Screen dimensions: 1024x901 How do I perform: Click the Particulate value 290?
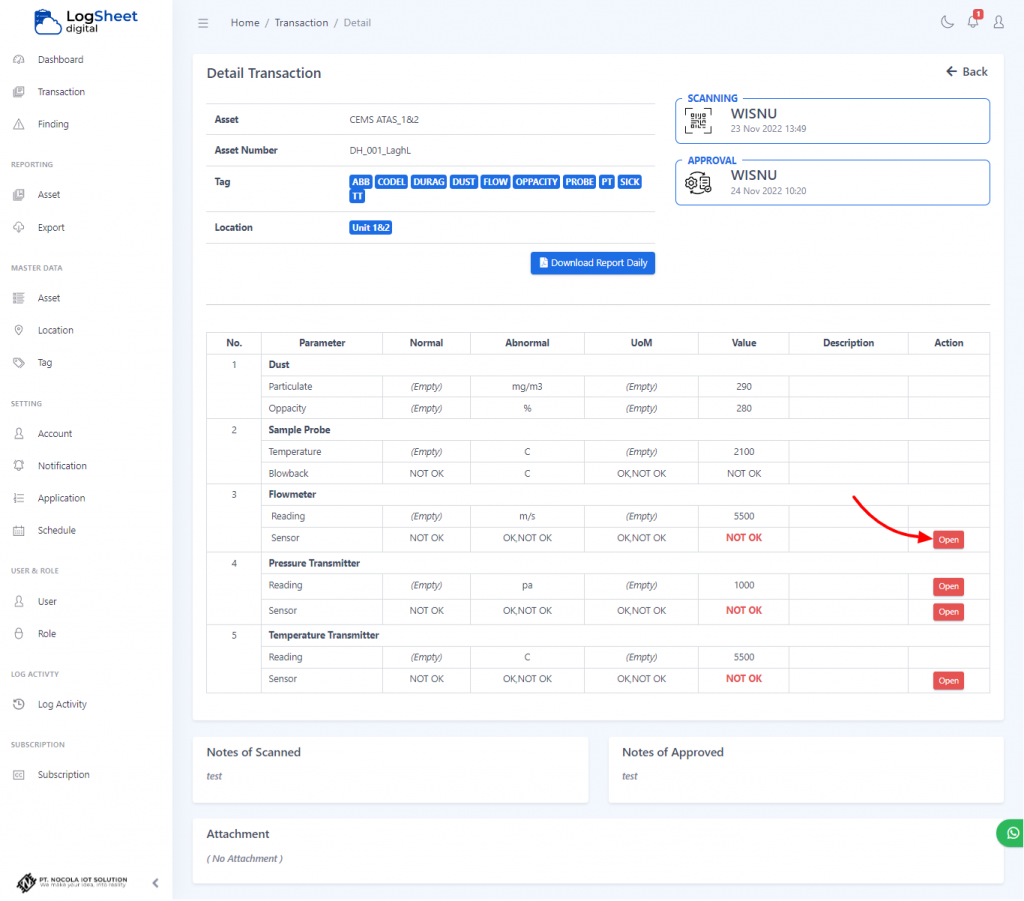pos(744,387)
